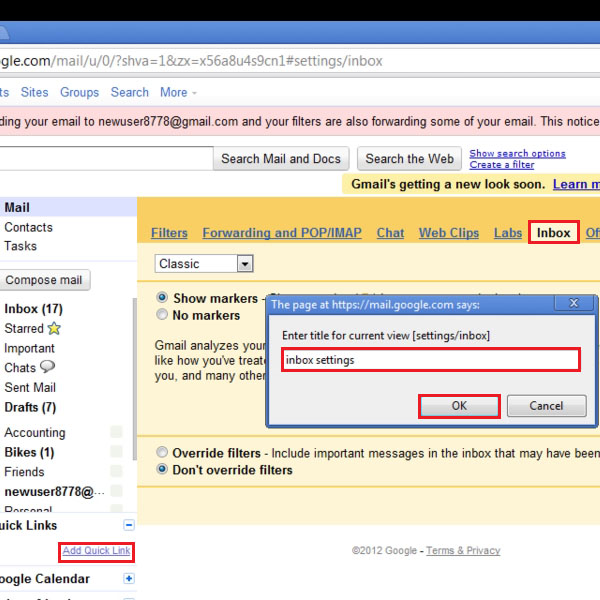
Task: Click Cancel in the quick link dialog
Action: point(546,406)
